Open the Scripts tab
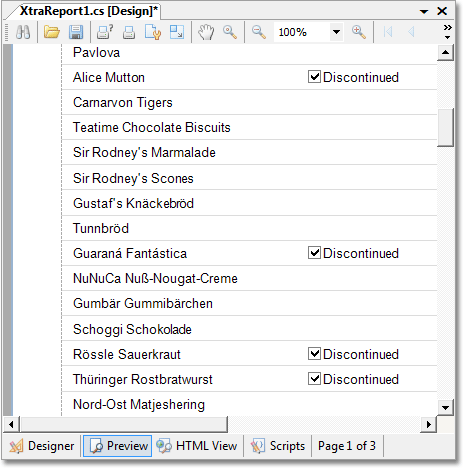This screenshot has width=463, height=468. click(x=278, y=446)
